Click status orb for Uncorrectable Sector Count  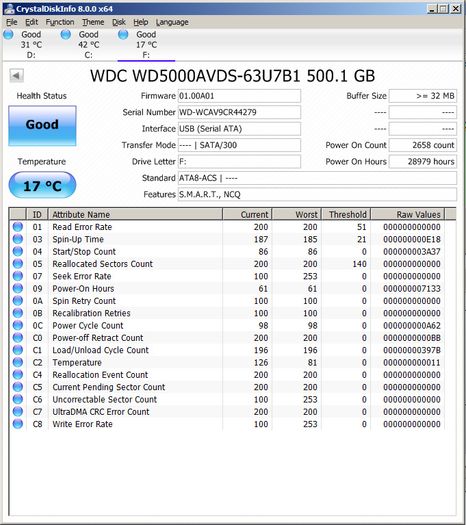[18, 399]
